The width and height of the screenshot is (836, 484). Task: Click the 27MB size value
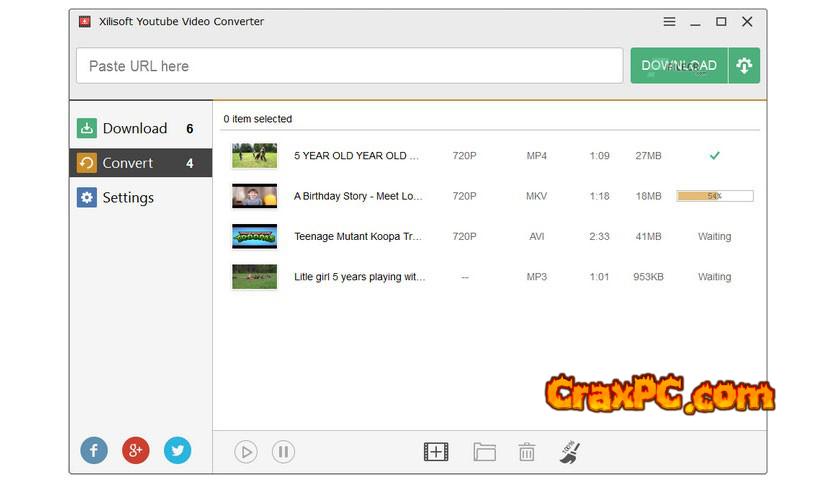(648, 156)
